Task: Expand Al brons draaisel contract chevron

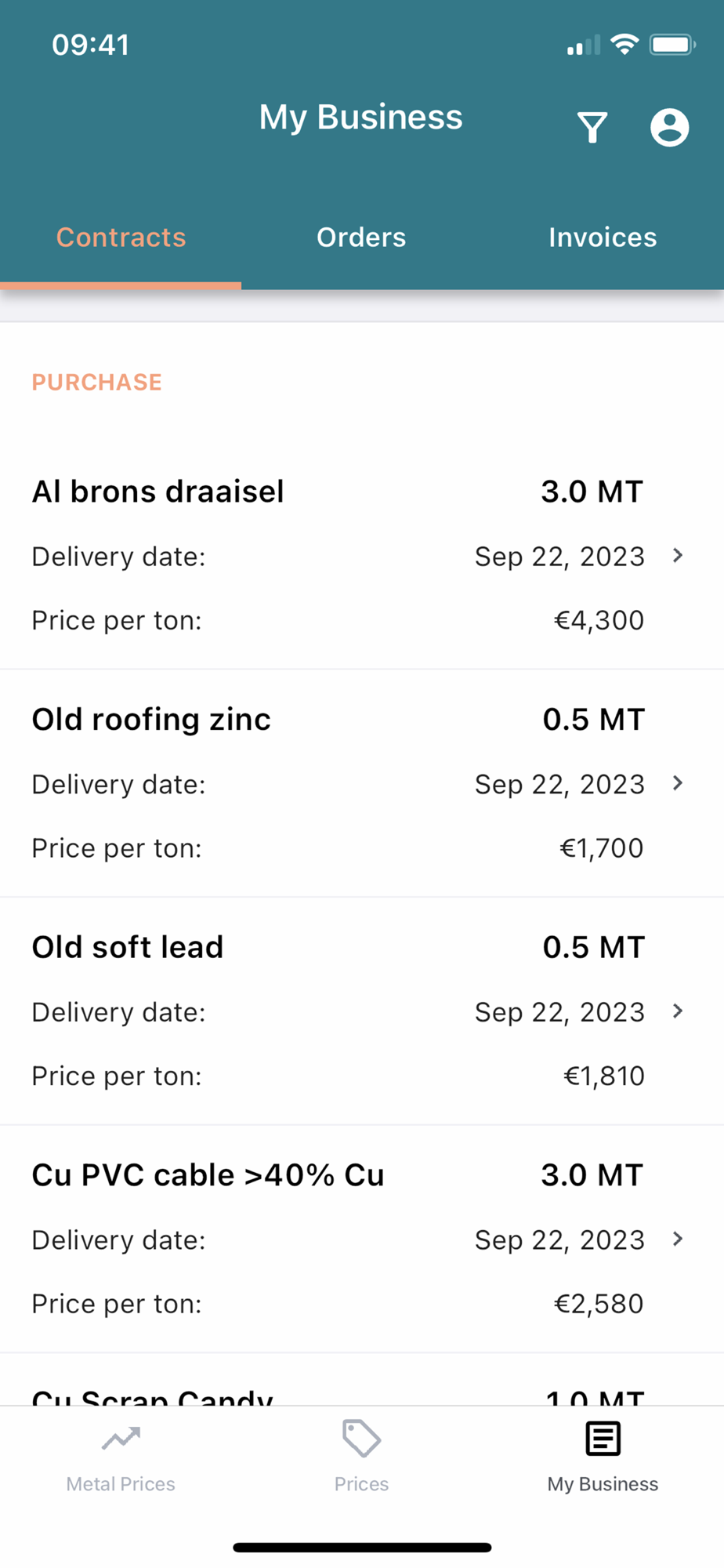Action: pyautogui.click(x=678, y=556)
